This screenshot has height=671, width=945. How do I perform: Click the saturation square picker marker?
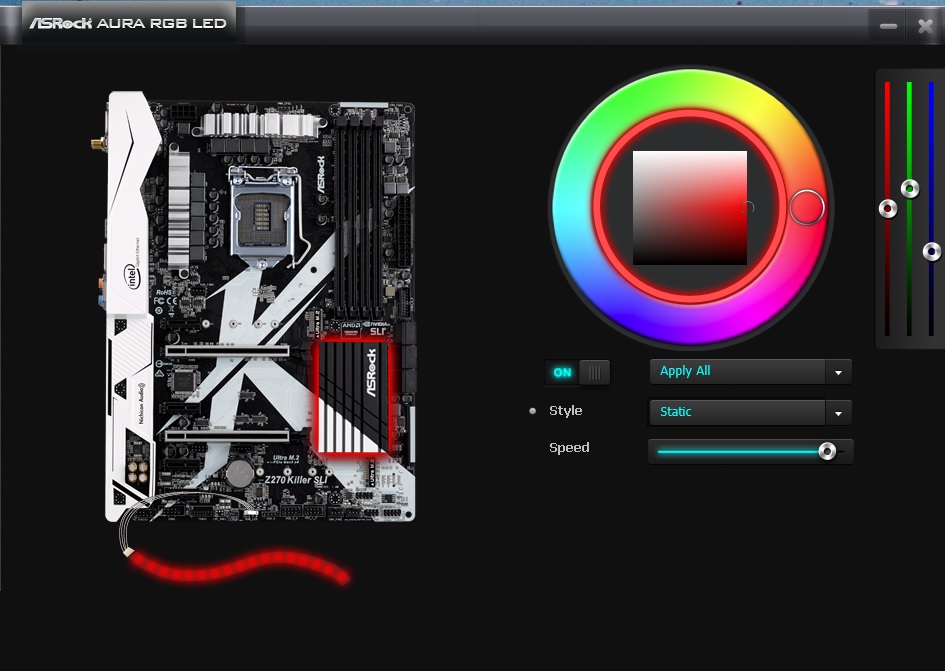(x=747, y=208)
